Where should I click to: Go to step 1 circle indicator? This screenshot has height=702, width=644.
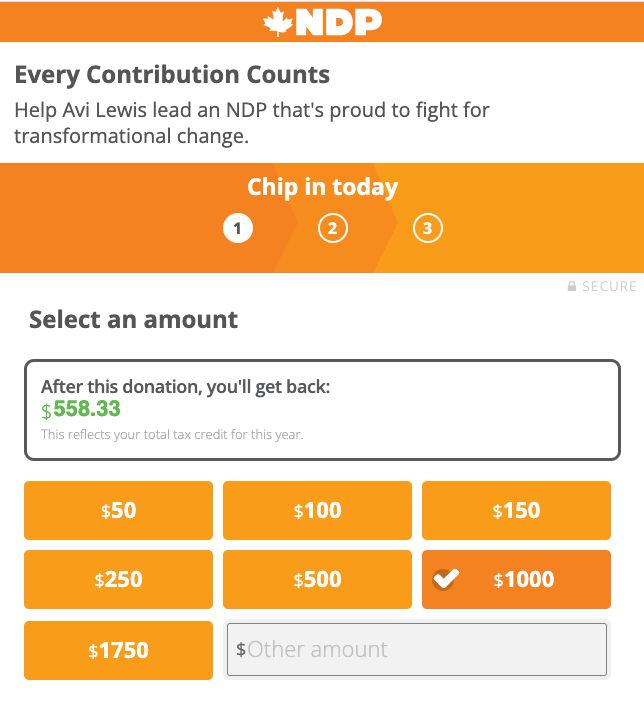click(237, 229)
